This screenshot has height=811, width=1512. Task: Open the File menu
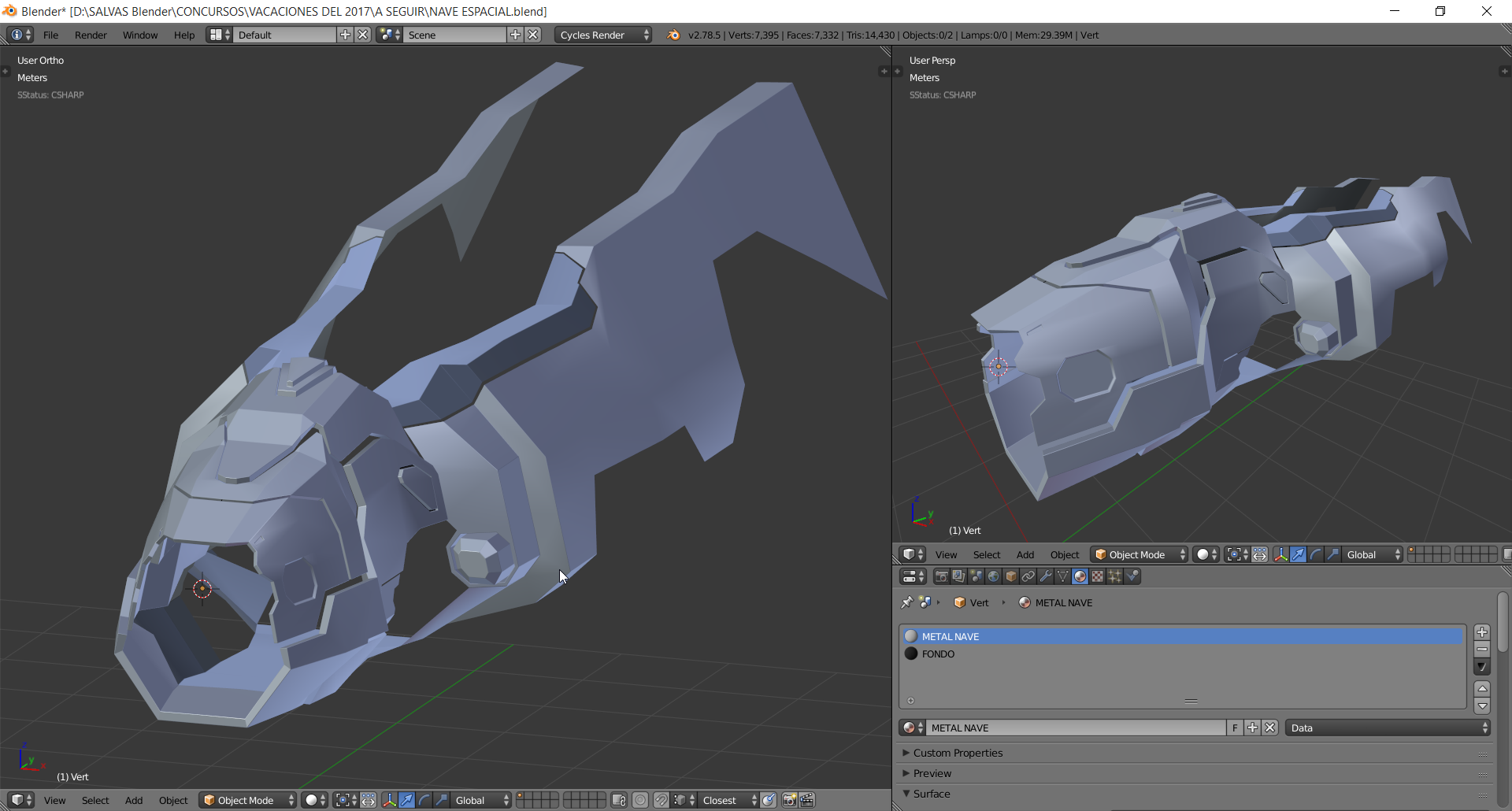(50, 35)
